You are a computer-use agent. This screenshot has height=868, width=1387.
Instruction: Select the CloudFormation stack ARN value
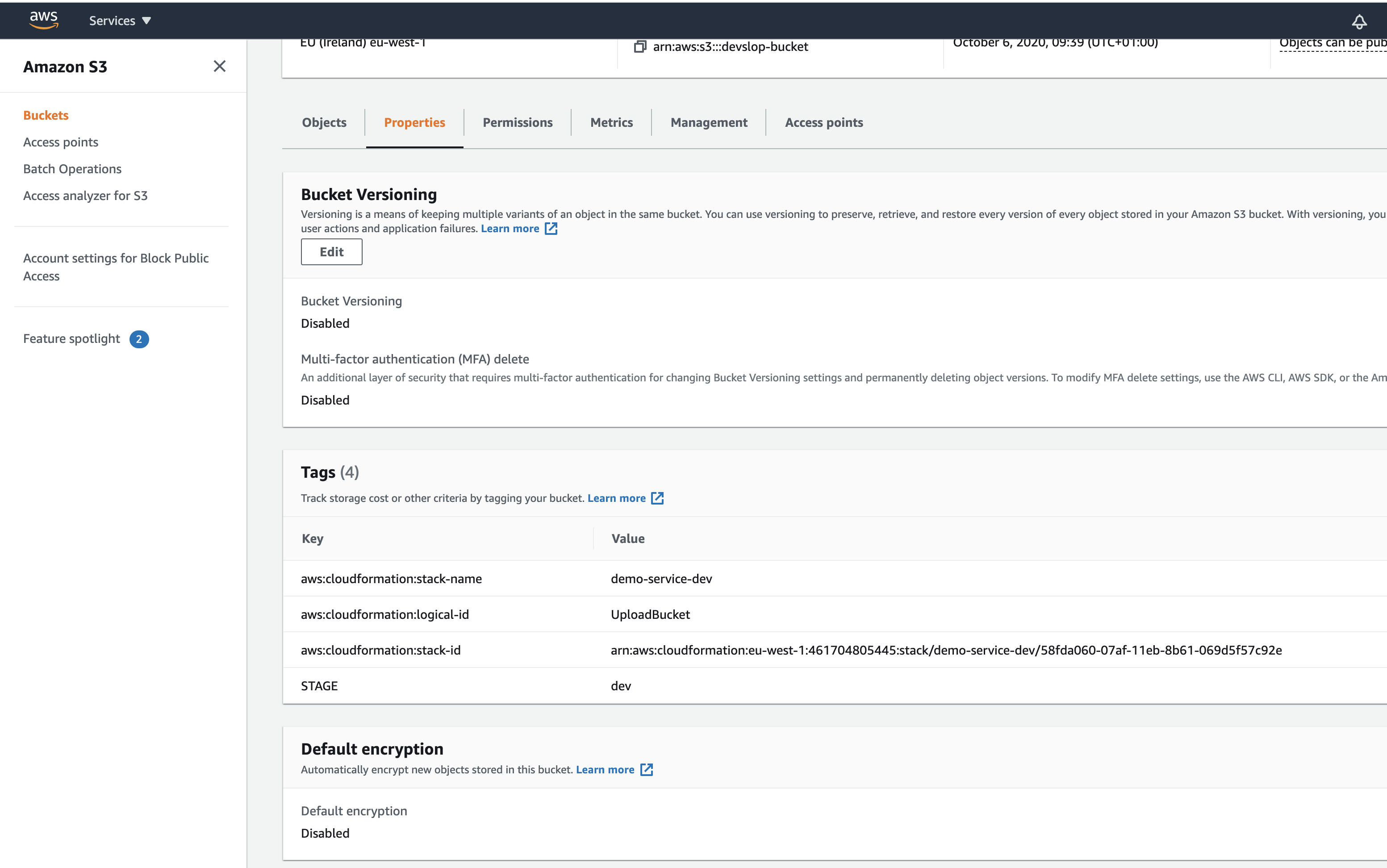pyautogui.click(x=946, y=650)
